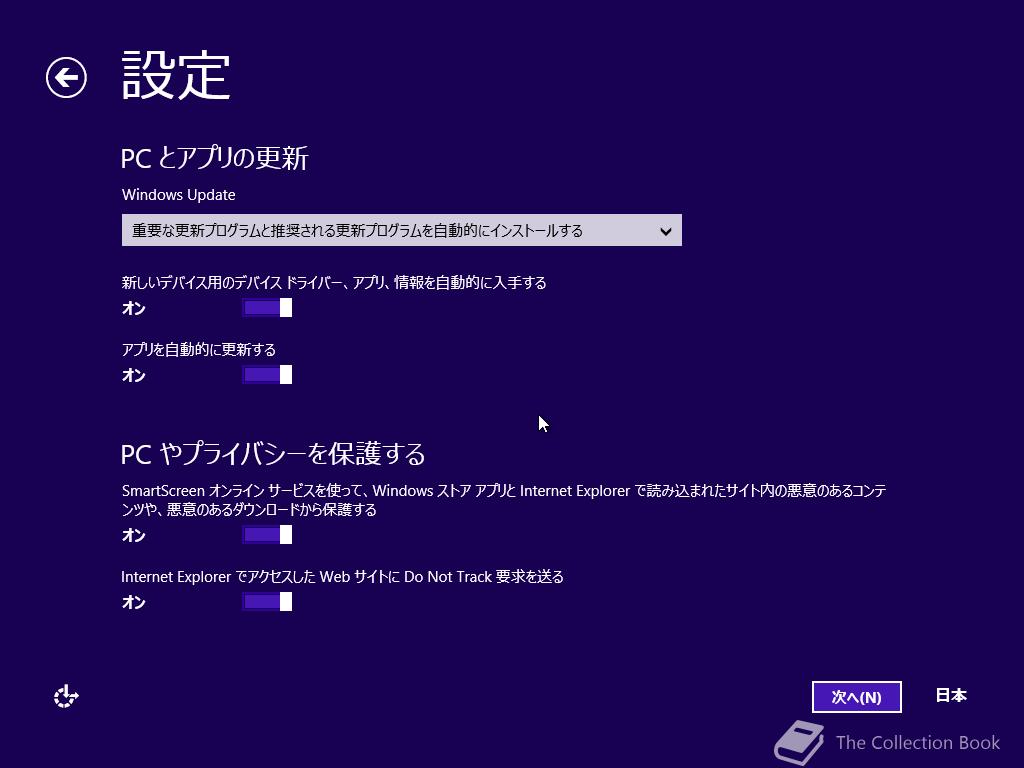The image size is (1024, 768).
Task: Open the Ease of Access icon
Action: tap(66, 696)
